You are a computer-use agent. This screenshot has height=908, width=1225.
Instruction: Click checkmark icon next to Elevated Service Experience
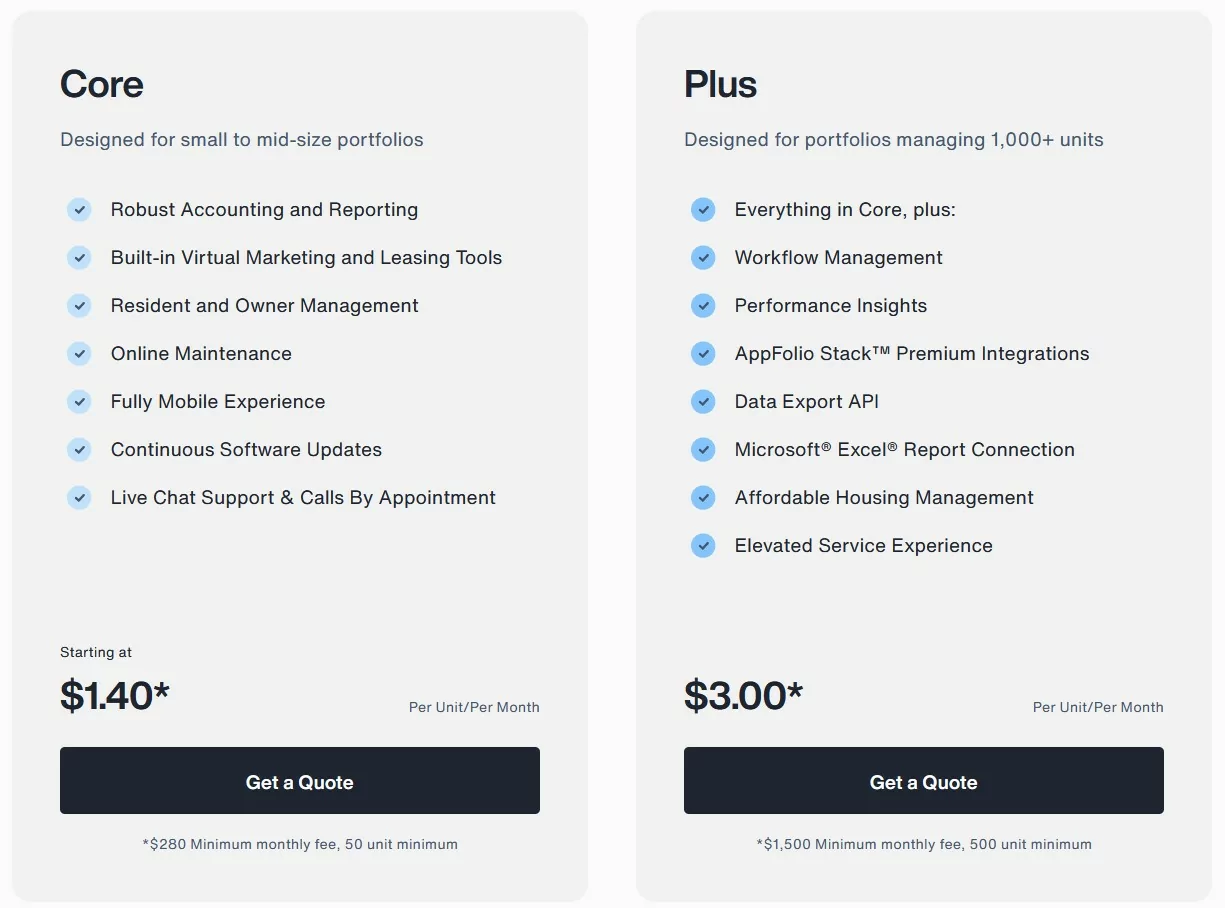tap(703, 546)
